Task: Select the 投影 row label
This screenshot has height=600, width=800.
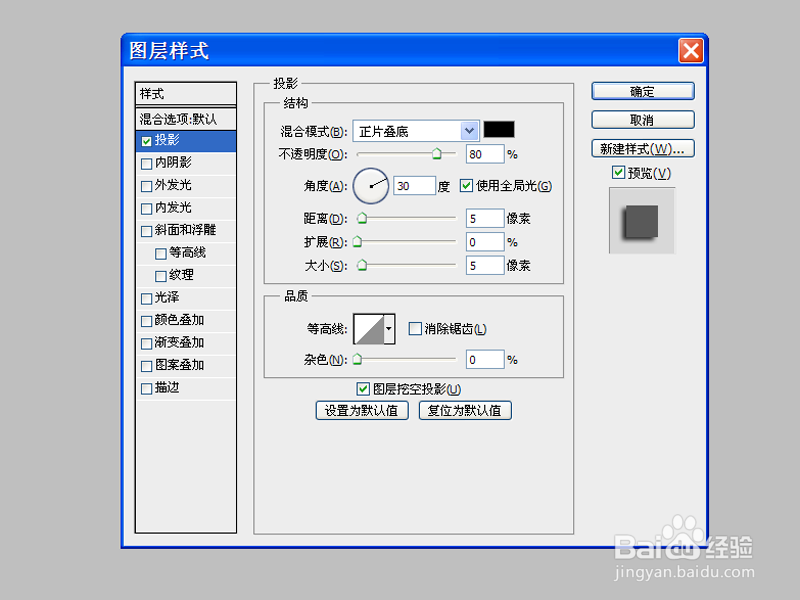Action: pyautogui.click(x=167, y=139)
